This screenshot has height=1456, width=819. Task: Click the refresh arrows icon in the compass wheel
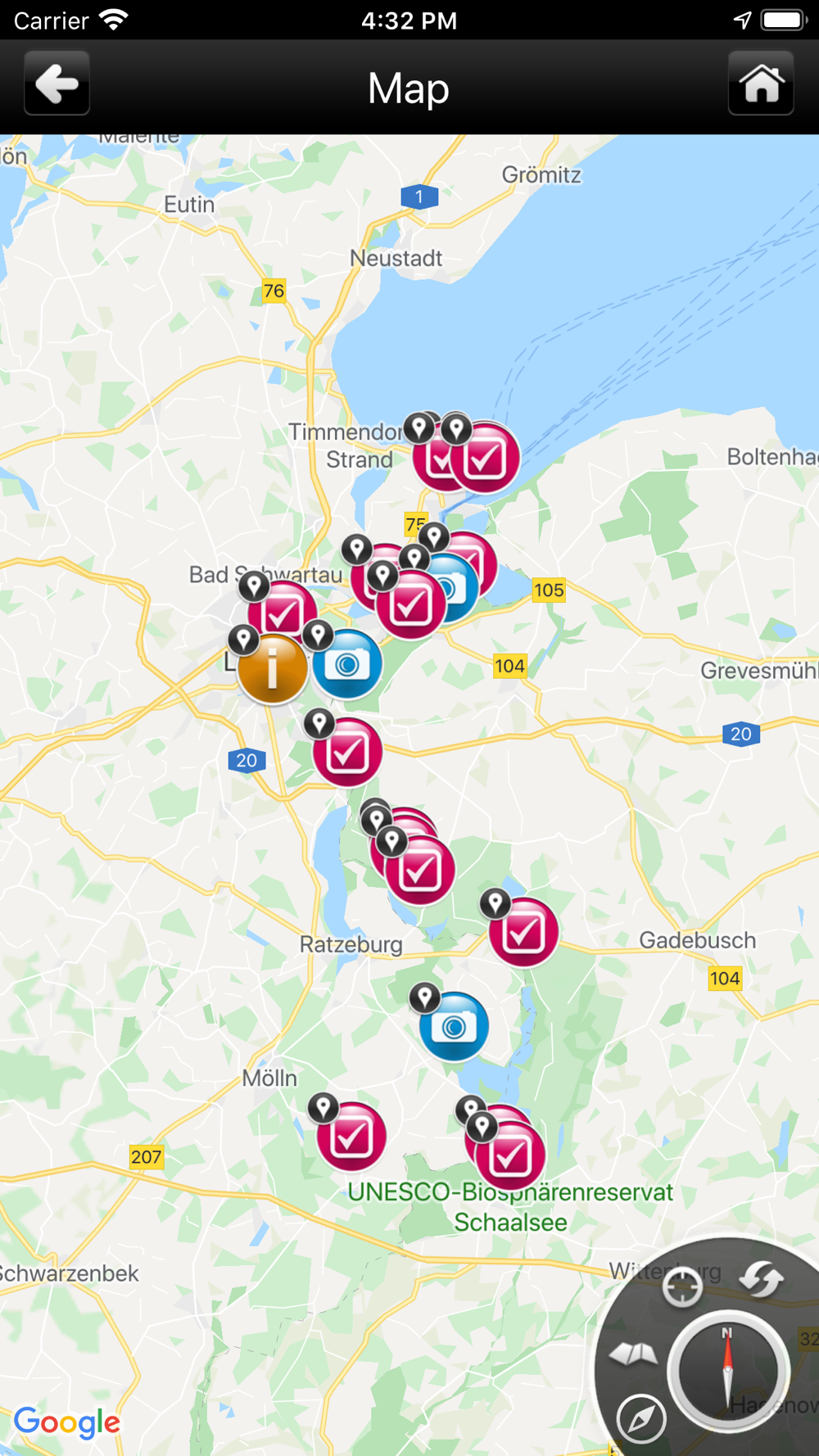761,1279
